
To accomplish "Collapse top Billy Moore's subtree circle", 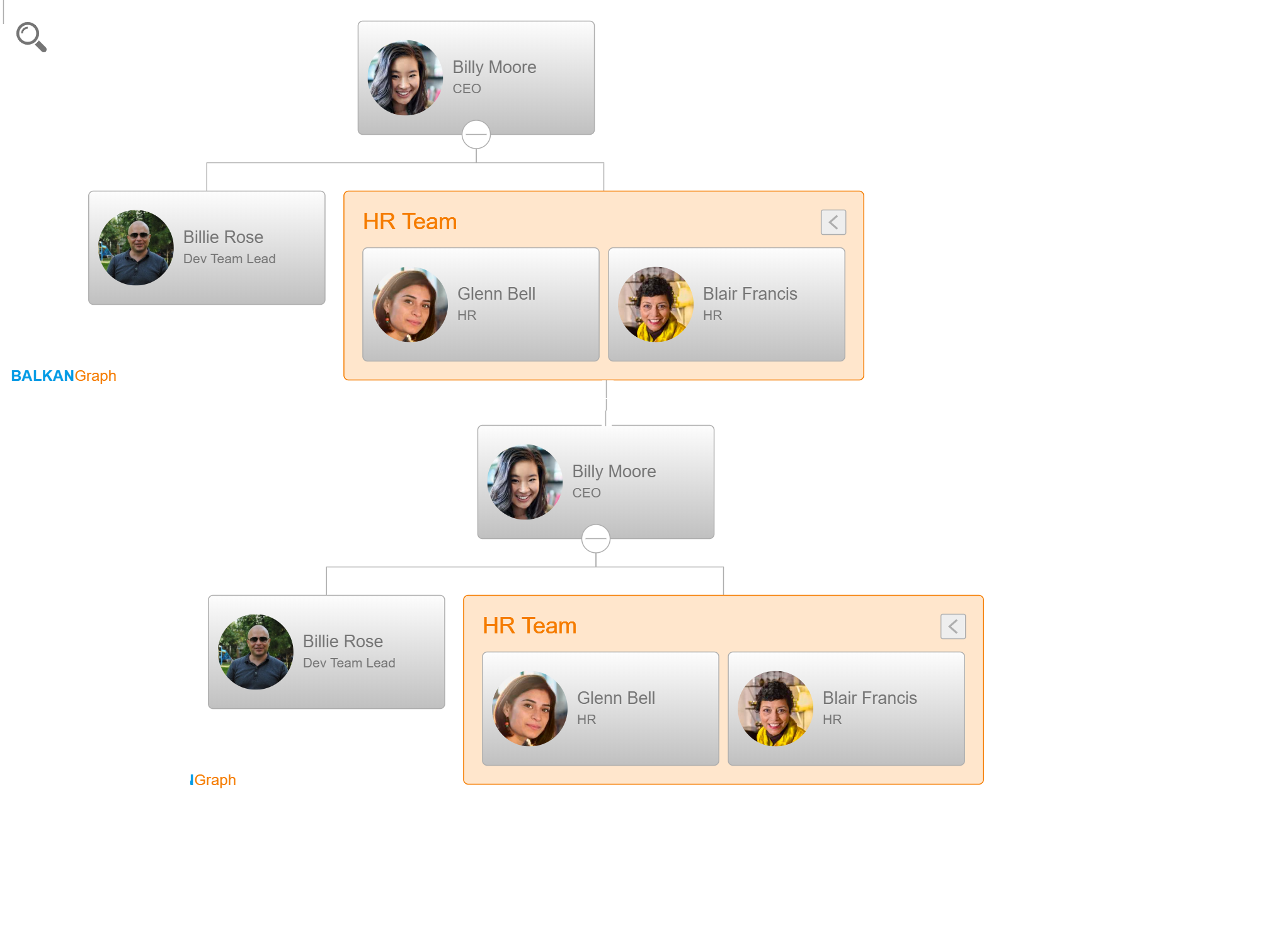I will coord(476,133).
